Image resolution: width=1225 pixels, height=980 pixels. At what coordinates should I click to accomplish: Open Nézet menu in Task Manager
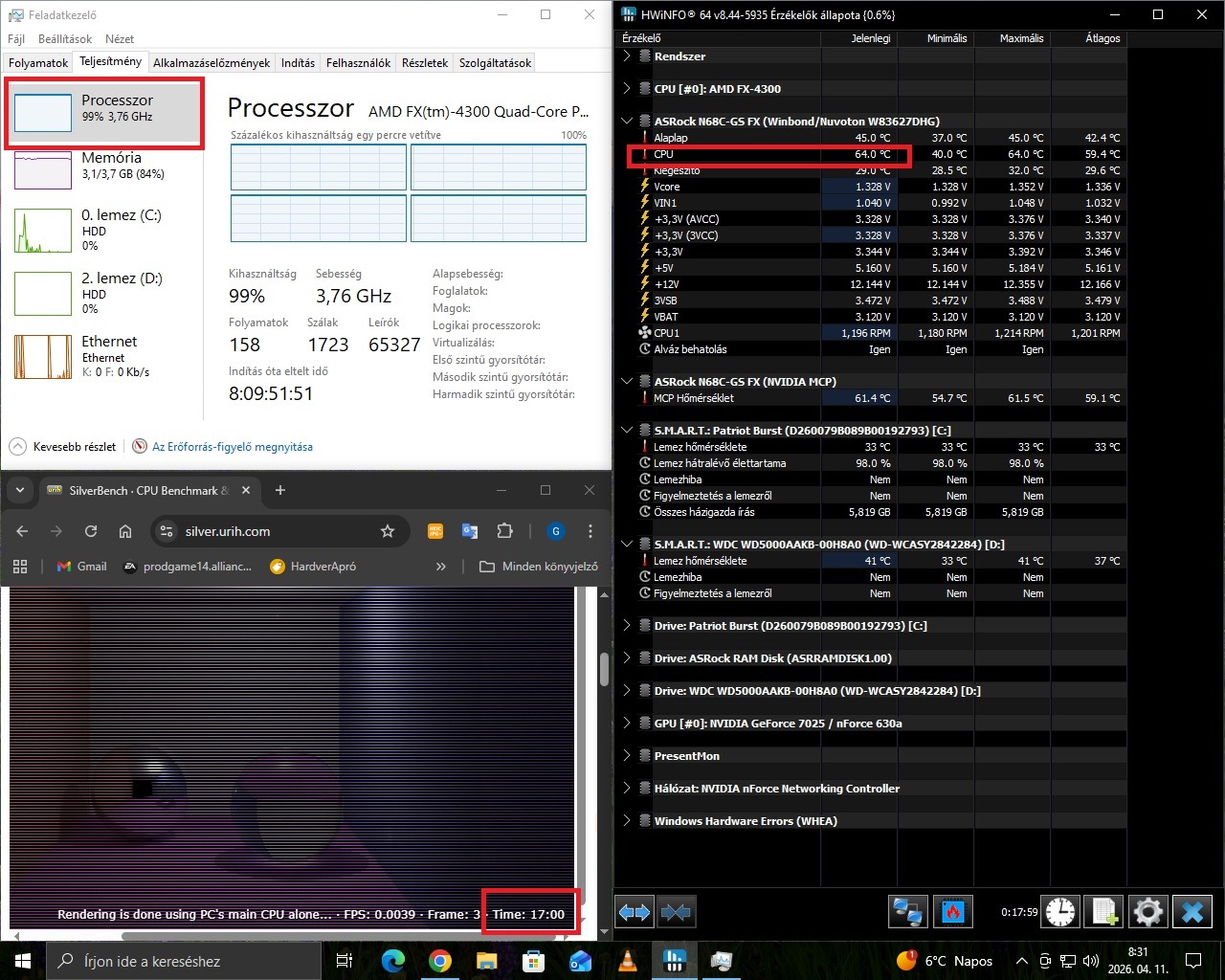(120, 39)
